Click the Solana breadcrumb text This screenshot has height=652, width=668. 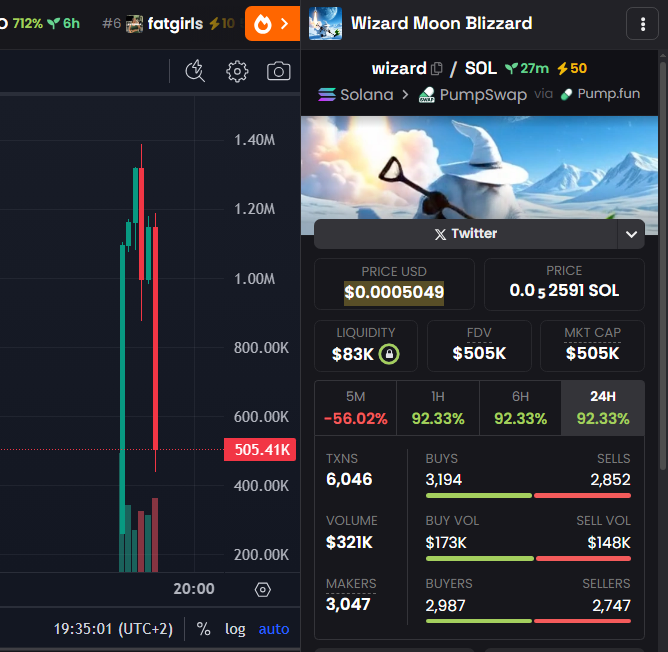pyautogui.click(x=367, y=95)
